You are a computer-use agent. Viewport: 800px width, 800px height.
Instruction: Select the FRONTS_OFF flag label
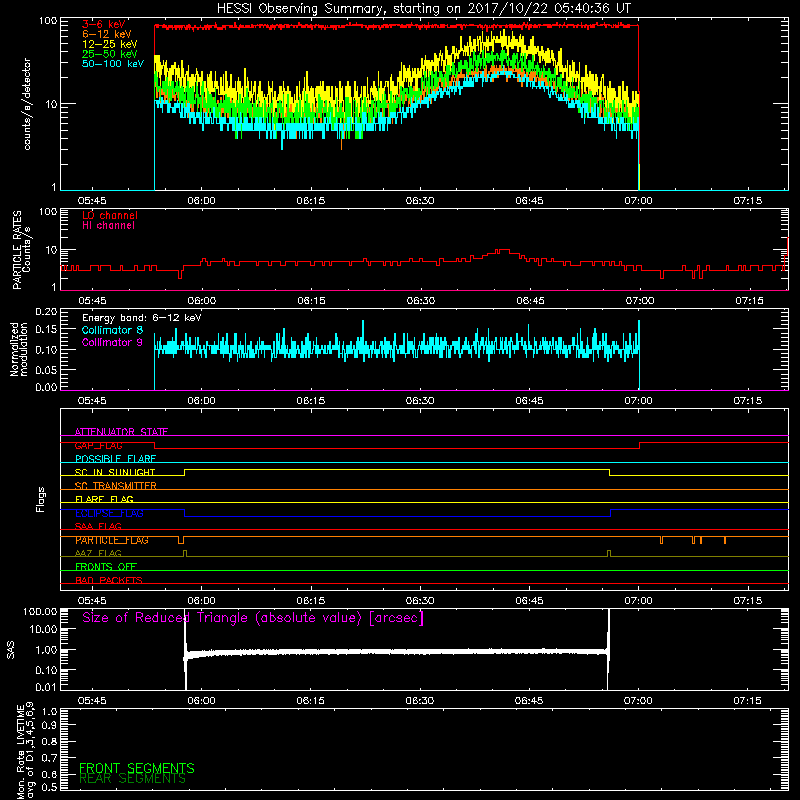106,567
